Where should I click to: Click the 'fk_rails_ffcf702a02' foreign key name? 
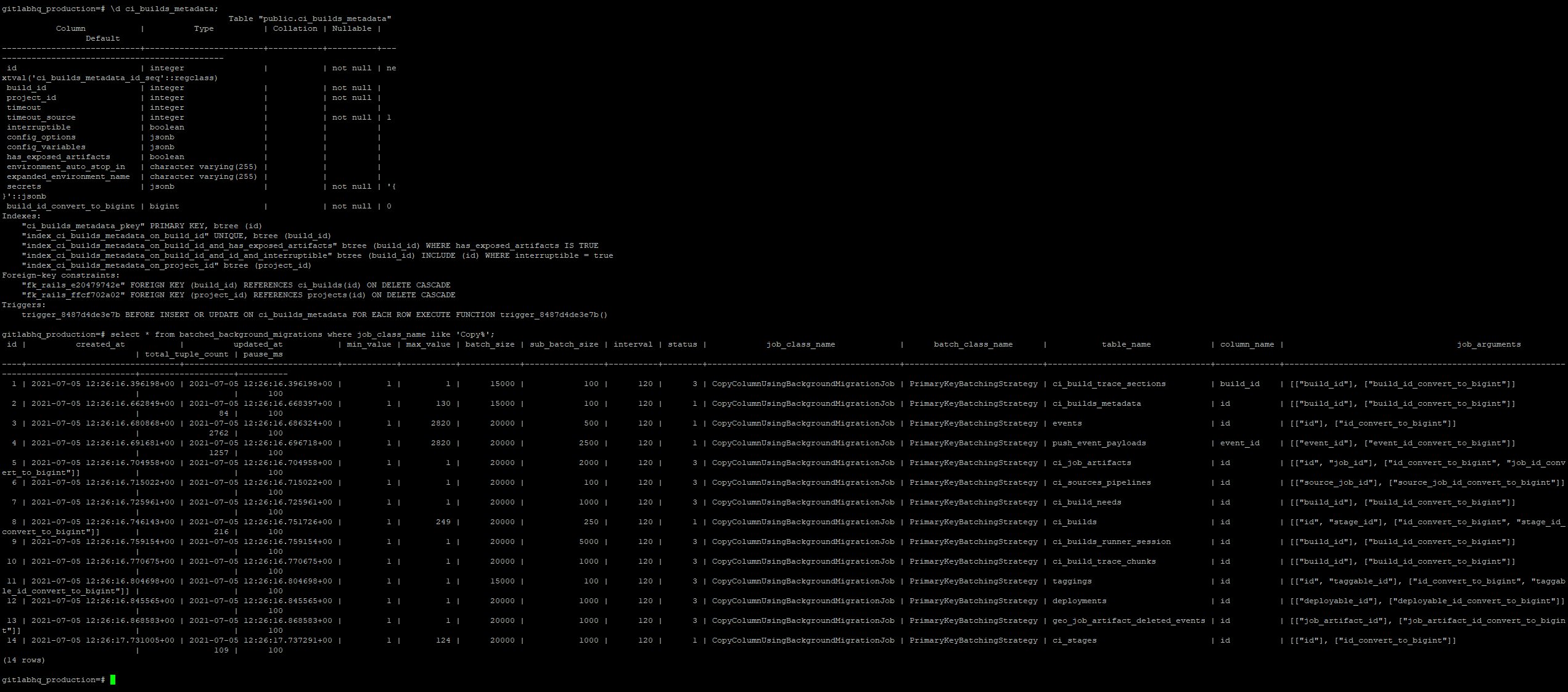(73, 295)
